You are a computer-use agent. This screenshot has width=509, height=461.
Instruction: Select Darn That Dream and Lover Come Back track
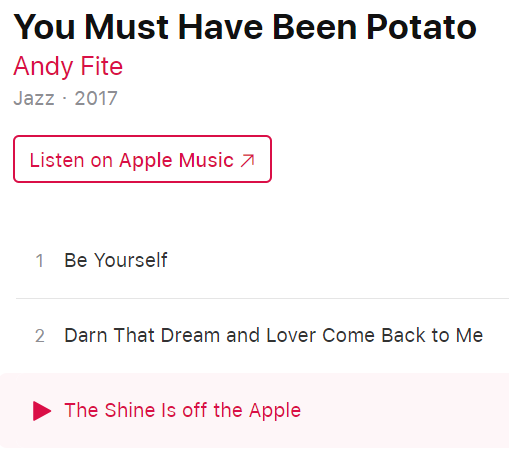point(273,335)
